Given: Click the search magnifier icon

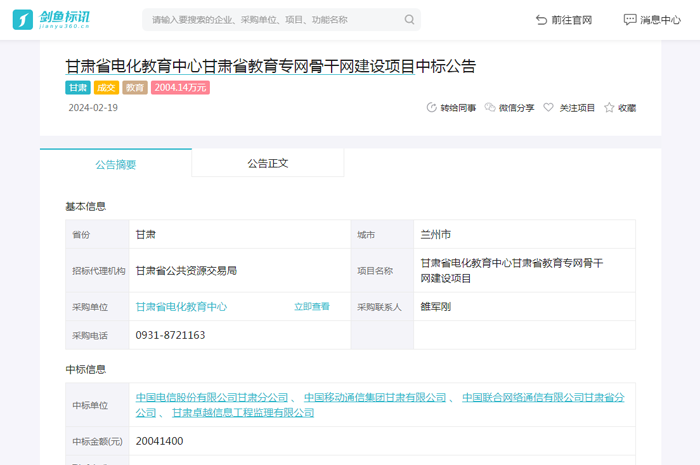Looking at the screenshot, I should [409, 20].
